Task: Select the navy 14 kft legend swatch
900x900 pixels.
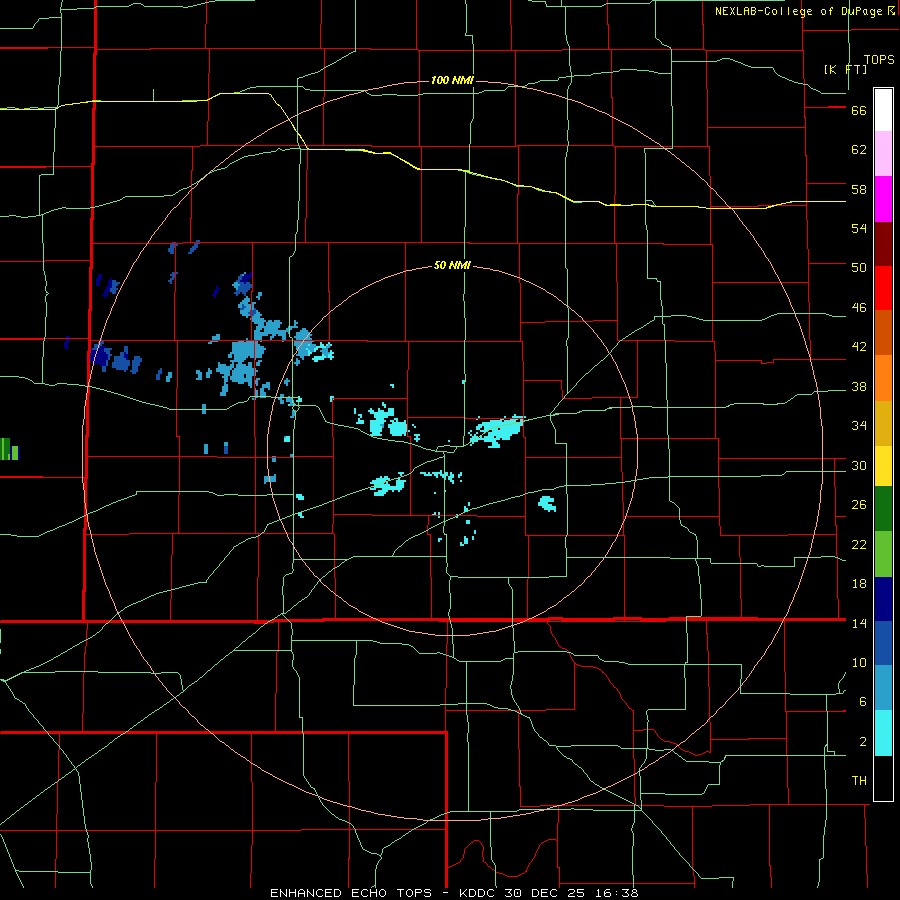Action: point(883,599)
